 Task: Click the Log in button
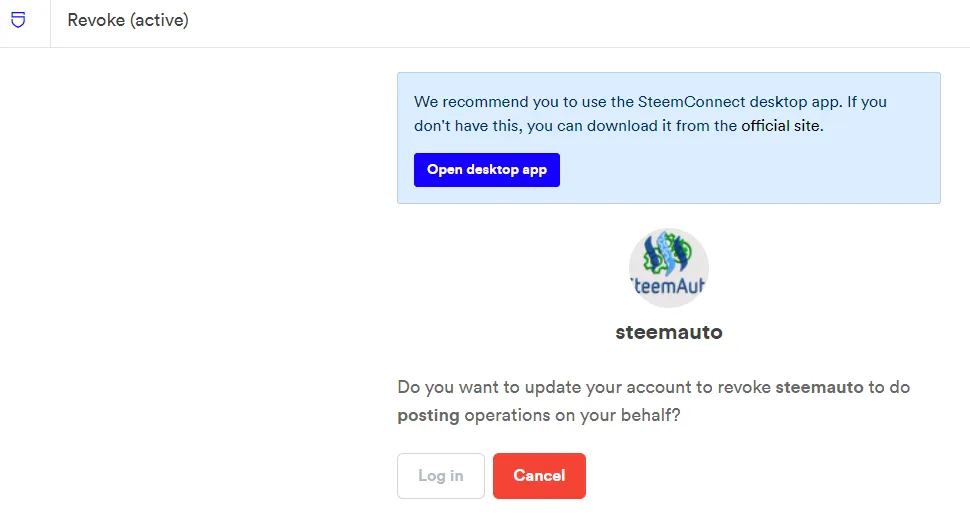pos(440,476)
